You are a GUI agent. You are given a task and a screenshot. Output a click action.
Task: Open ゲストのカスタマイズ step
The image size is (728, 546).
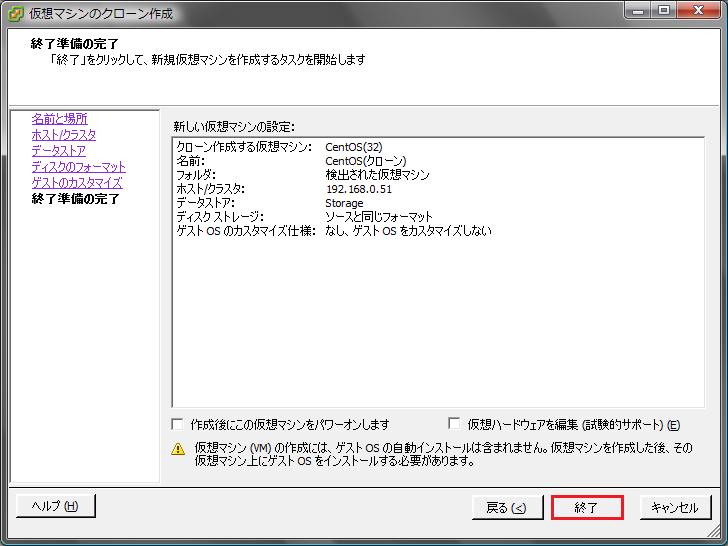(x=77, y=182)
